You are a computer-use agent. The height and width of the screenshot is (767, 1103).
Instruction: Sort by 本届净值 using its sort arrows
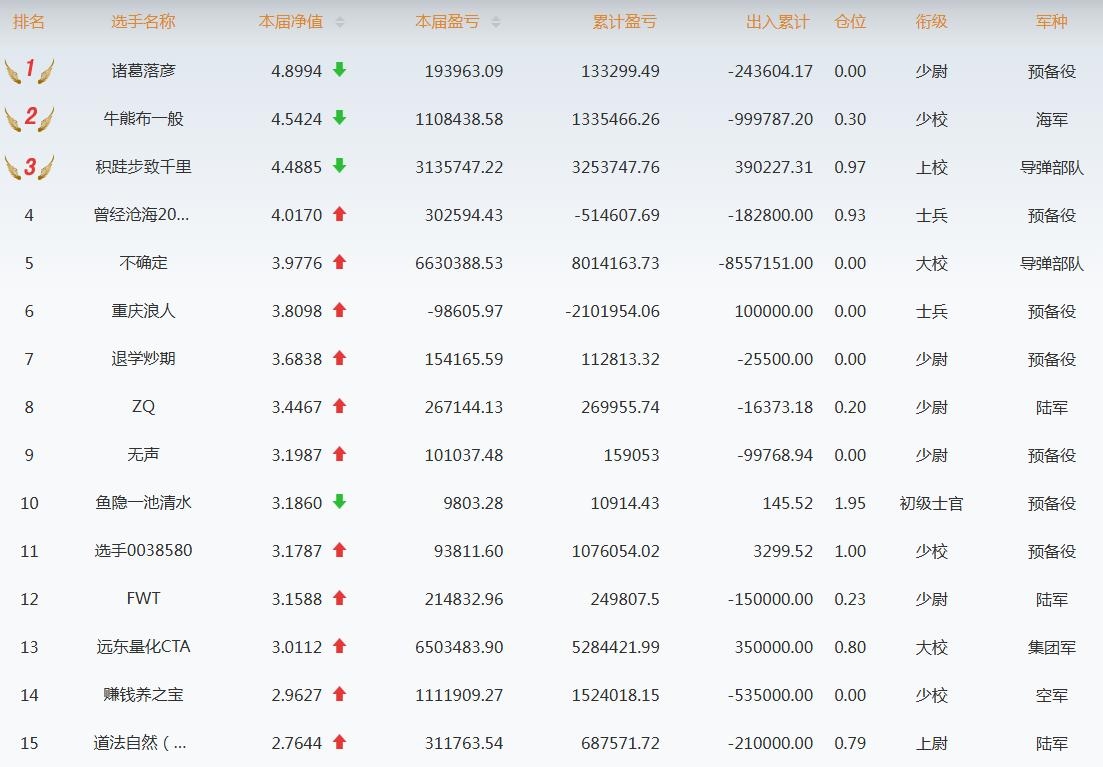click(340, 22)
